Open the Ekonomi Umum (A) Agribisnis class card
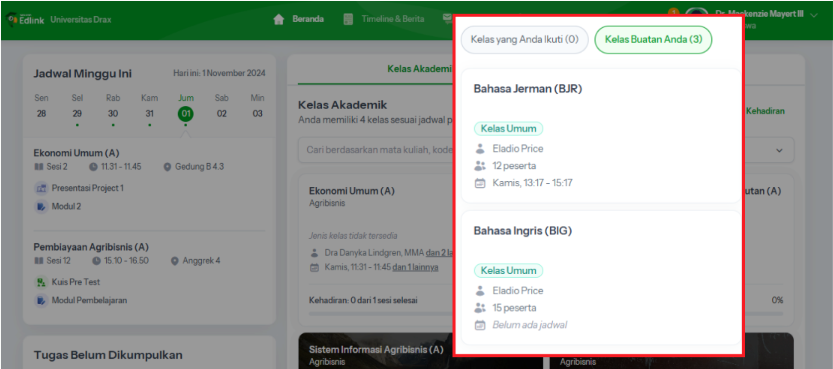 (x=376, y=250)
